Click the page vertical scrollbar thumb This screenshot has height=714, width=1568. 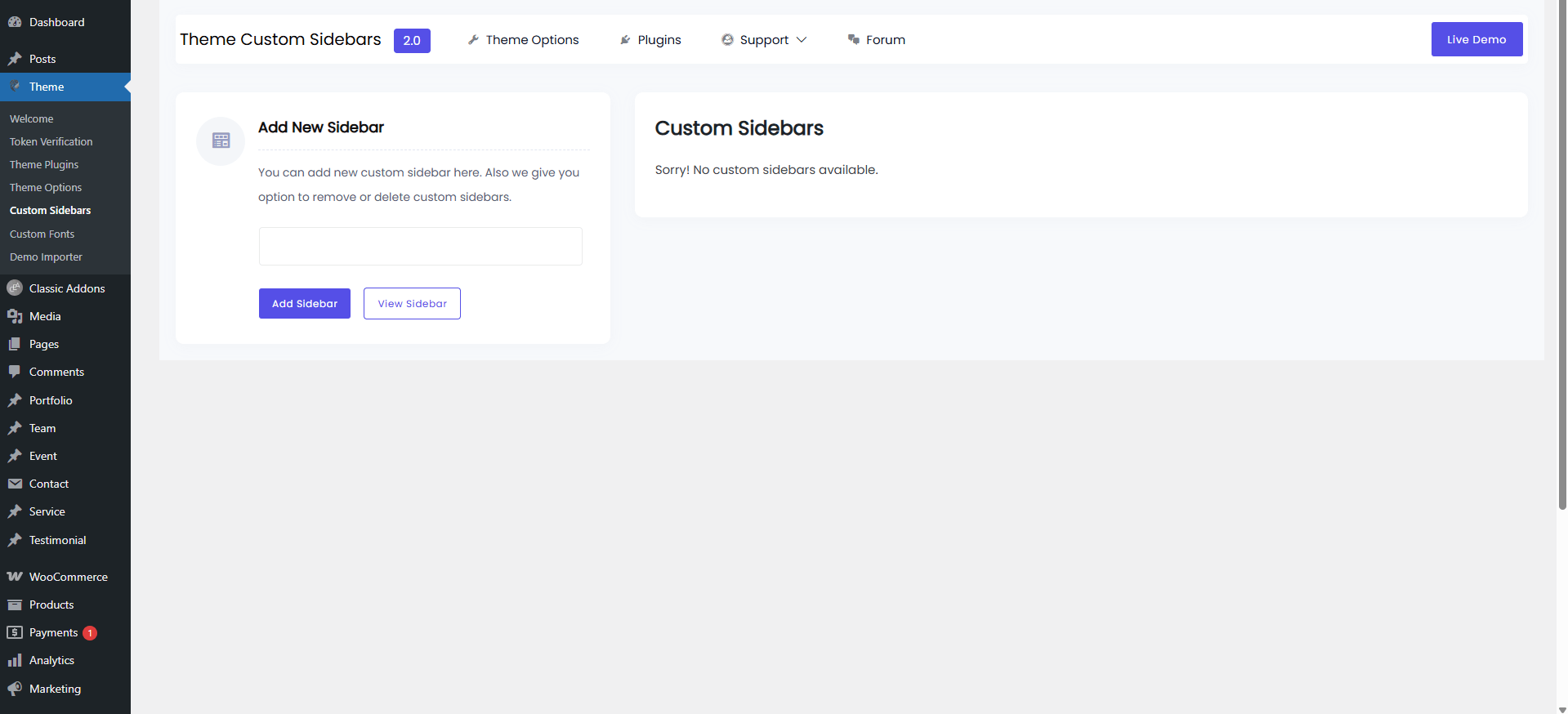(1562, 253)
